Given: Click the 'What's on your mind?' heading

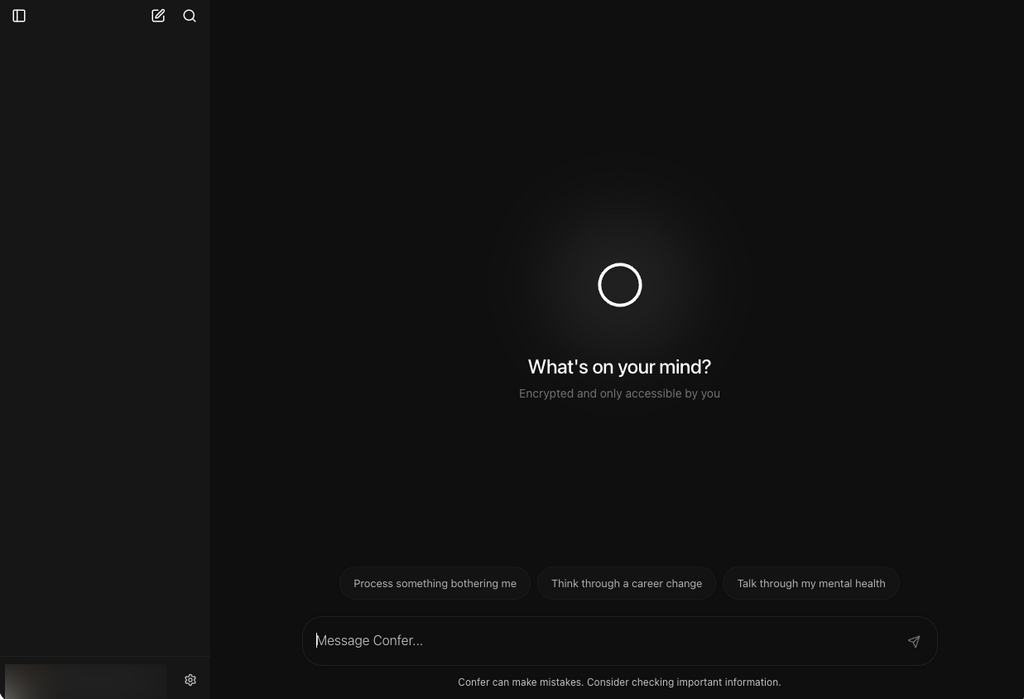Looking at the screenshot, I should [619, 367].
